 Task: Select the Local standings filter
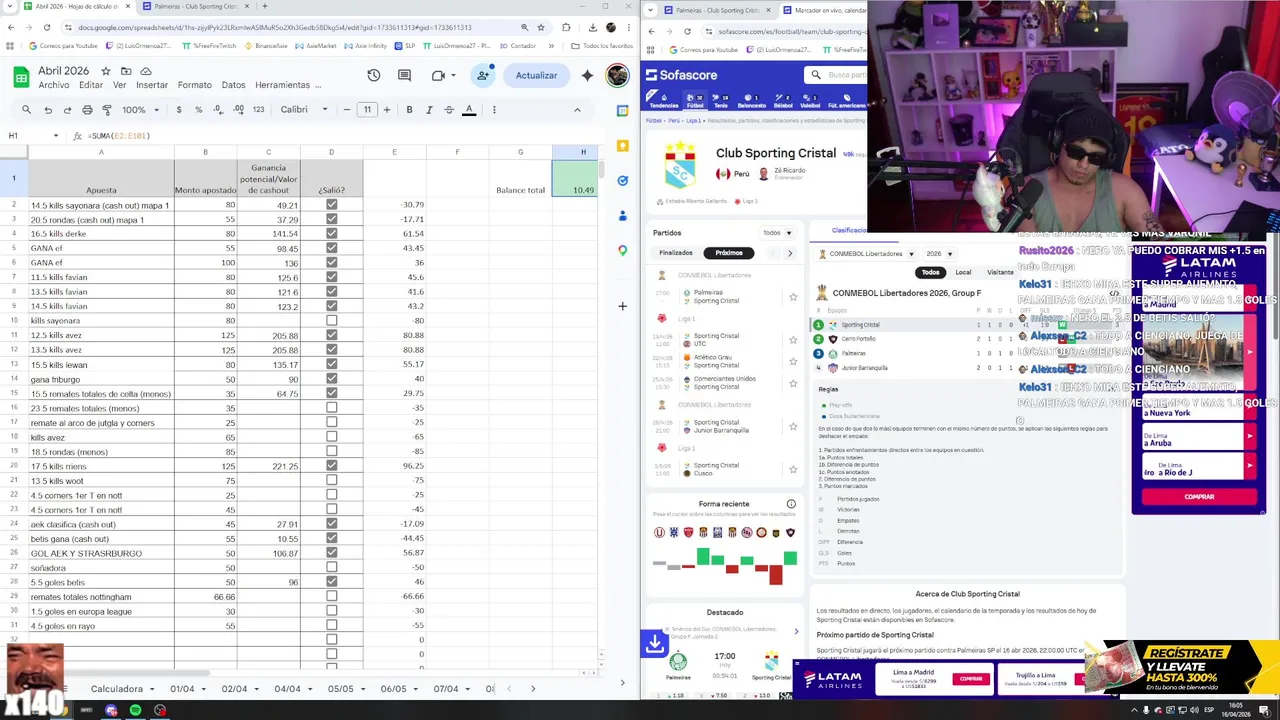coord(963,272)
